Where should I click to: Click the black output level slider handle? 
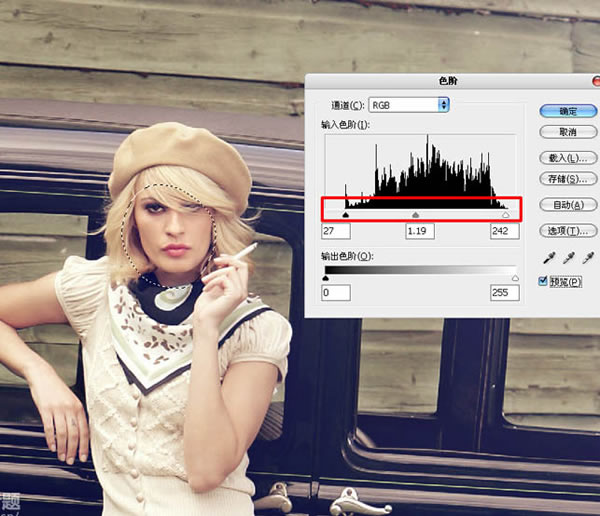[x=326, y=278]
